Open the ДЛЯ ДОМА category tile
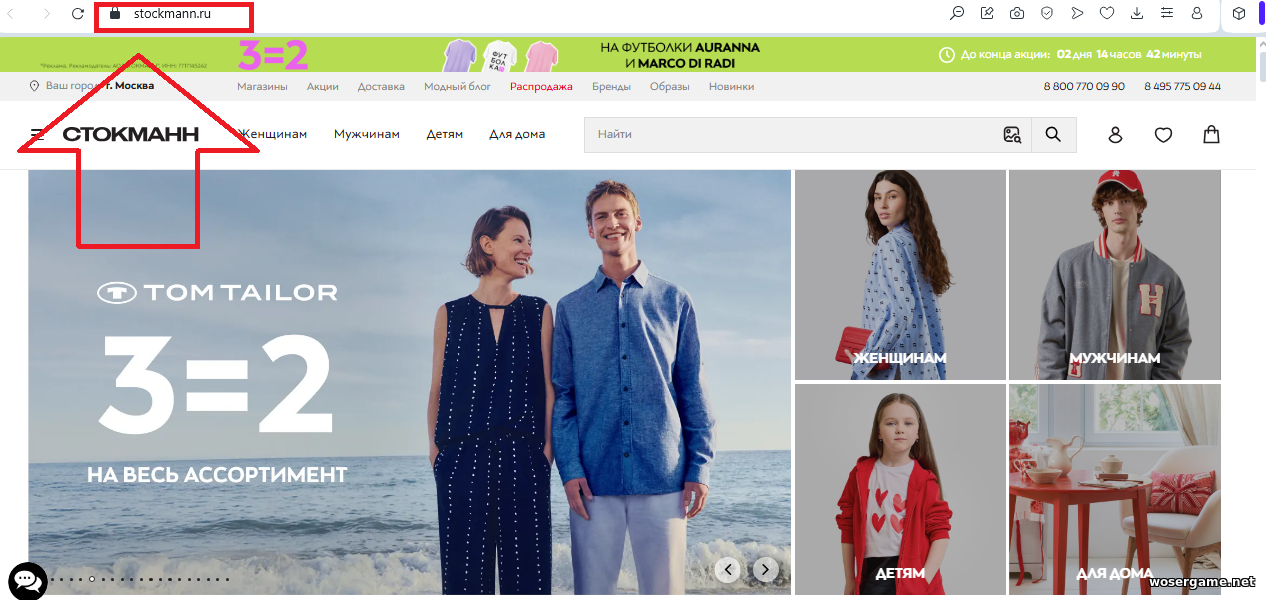 click(1115, 490)
